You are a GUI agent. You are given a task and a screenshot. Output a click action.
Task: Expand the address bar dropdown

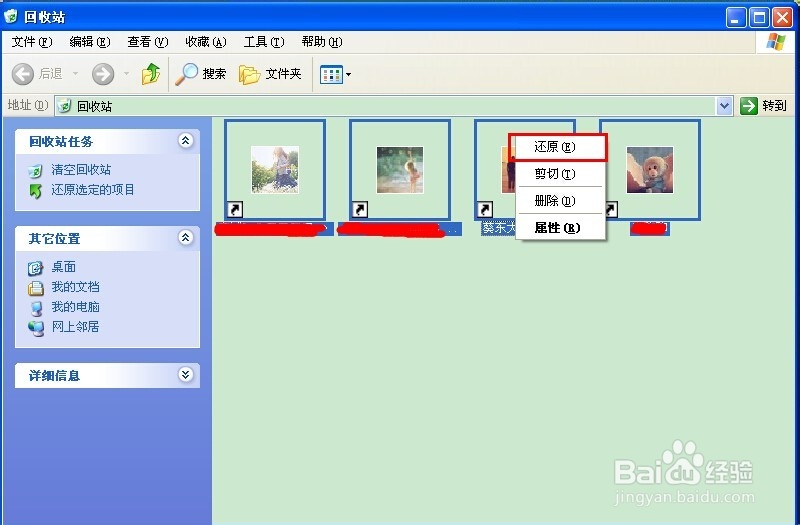(x=724, y=106)
